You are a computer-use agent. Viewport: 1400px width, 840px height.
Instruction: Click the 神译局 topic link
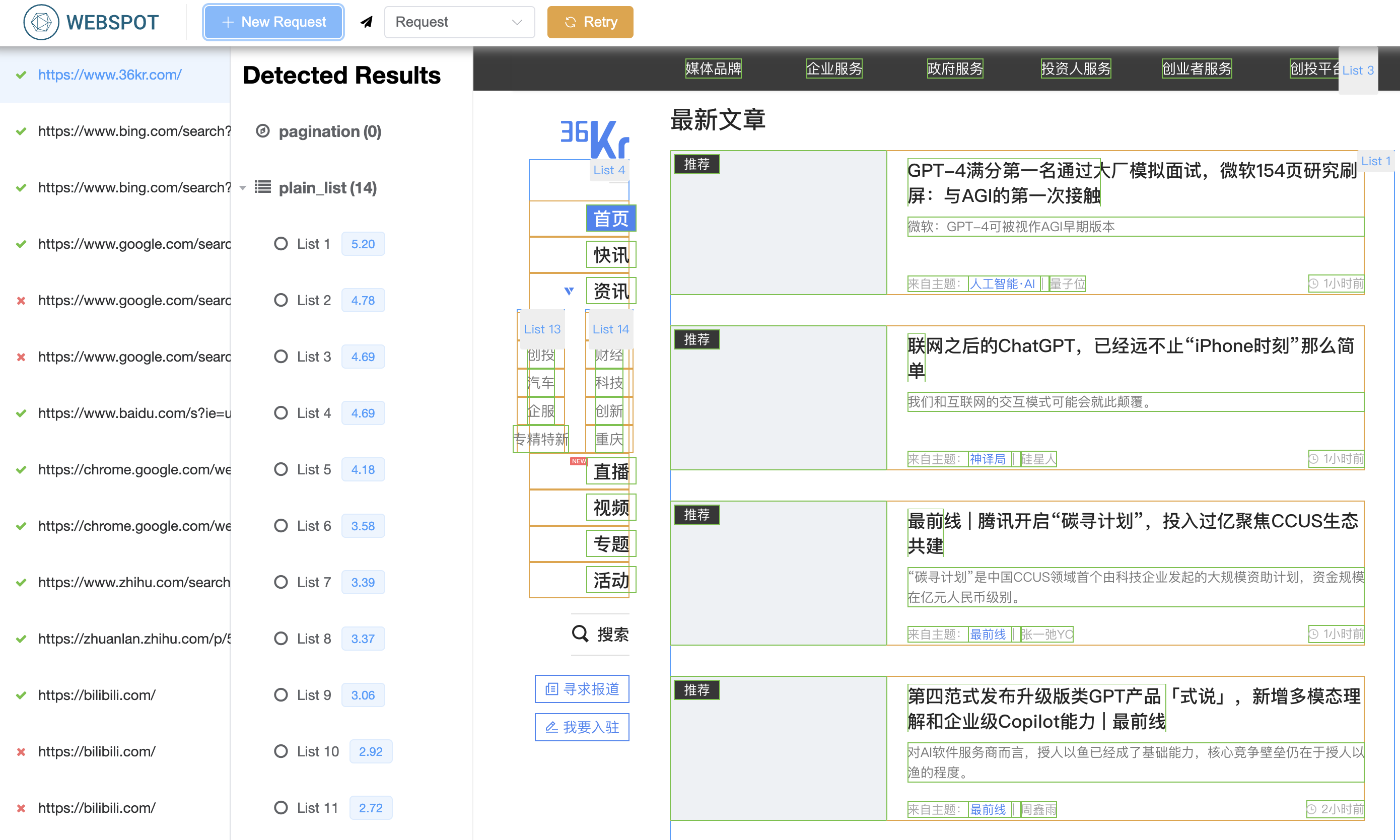(988, 459)
